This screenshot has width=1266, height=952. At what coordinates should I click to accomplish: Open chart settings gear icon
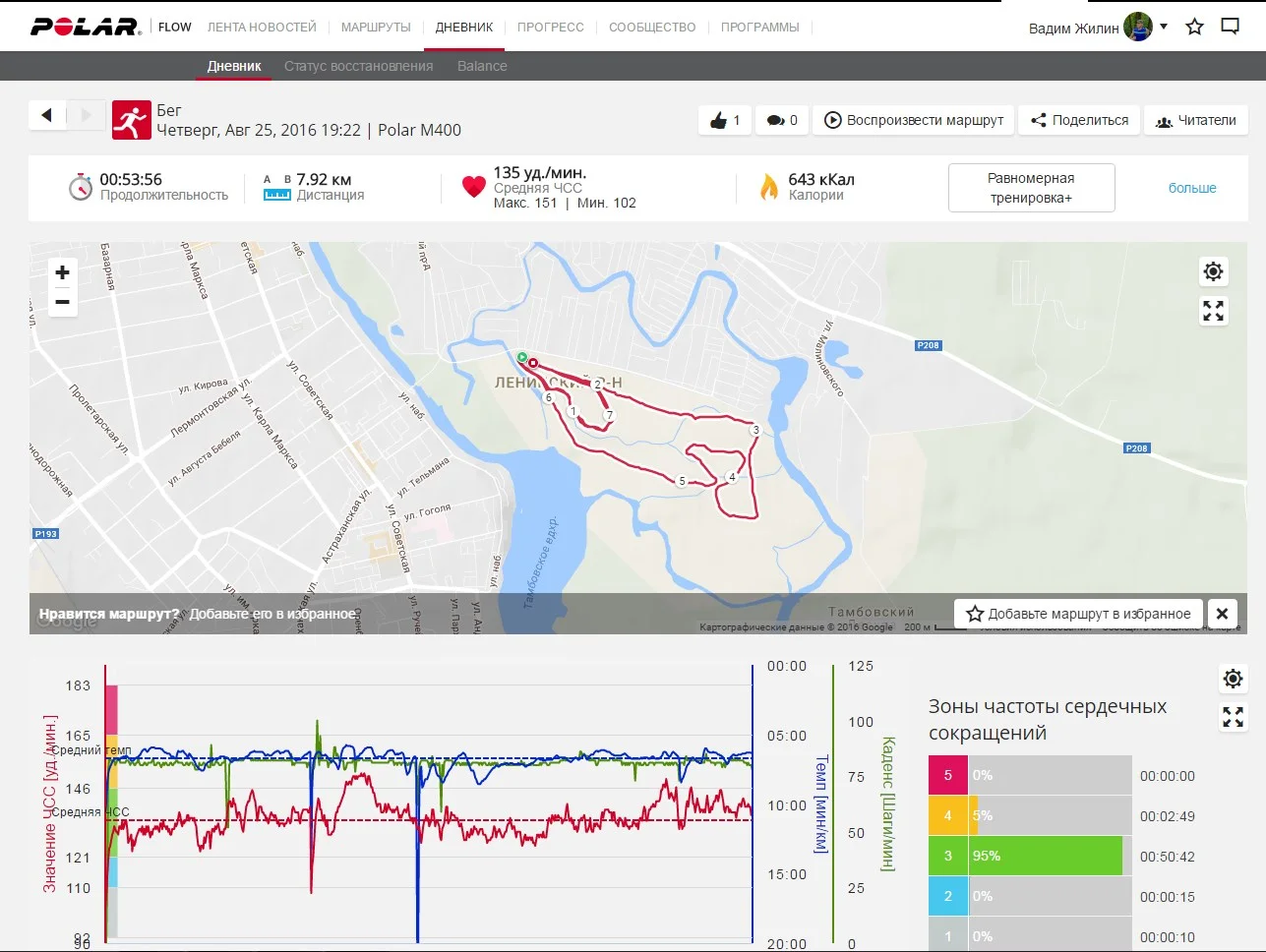click(x=1232, y=679)
